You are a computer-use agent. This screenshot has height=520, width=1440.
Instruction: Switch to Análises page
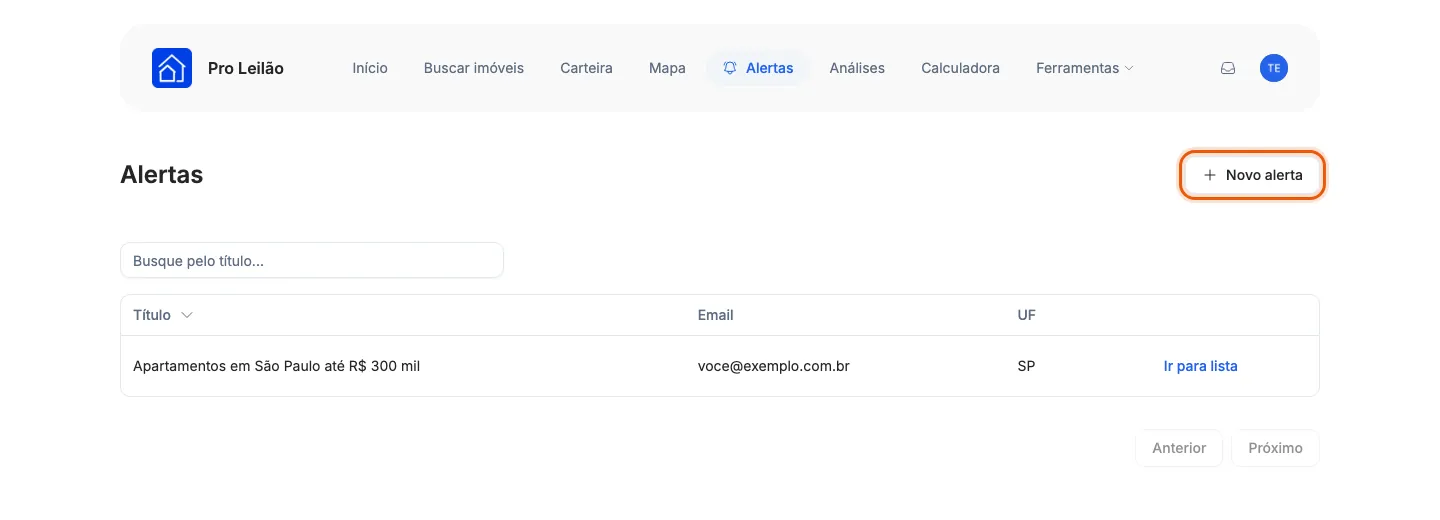[x=857, y=68]
